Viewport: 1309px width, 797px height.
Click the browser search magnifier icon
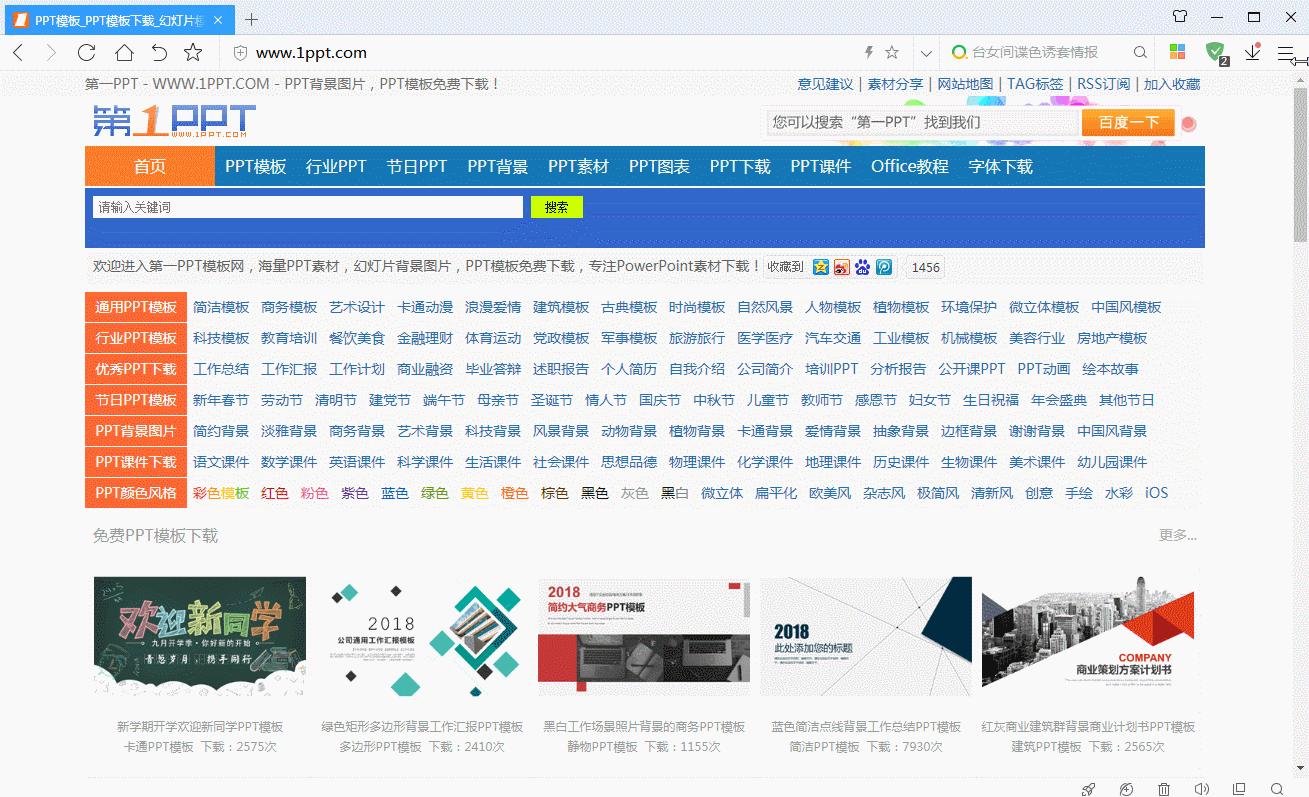click(1140, 52)
